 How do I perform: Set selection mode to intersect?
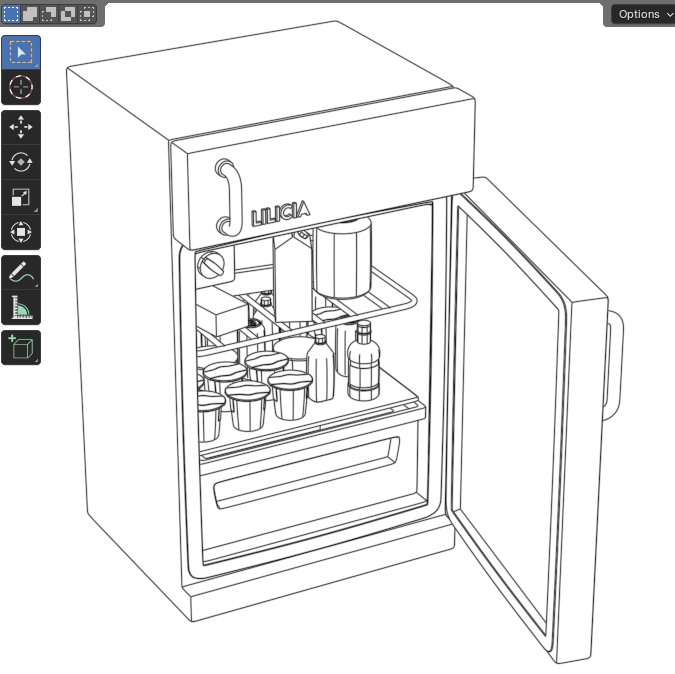tap(87, 14)
